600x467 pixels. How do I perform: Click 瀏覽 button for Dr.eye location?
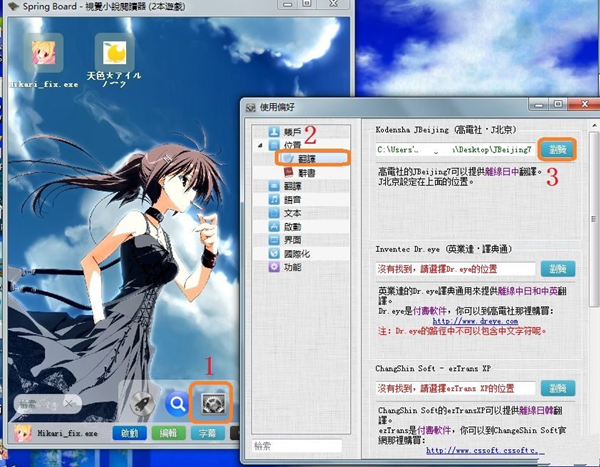pos(558,269)
